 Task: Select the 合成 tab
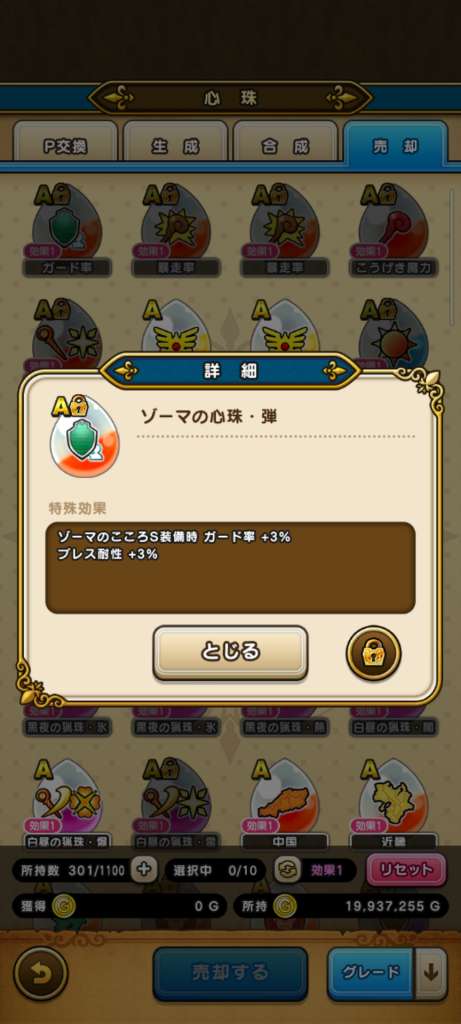tap(285, 146)
